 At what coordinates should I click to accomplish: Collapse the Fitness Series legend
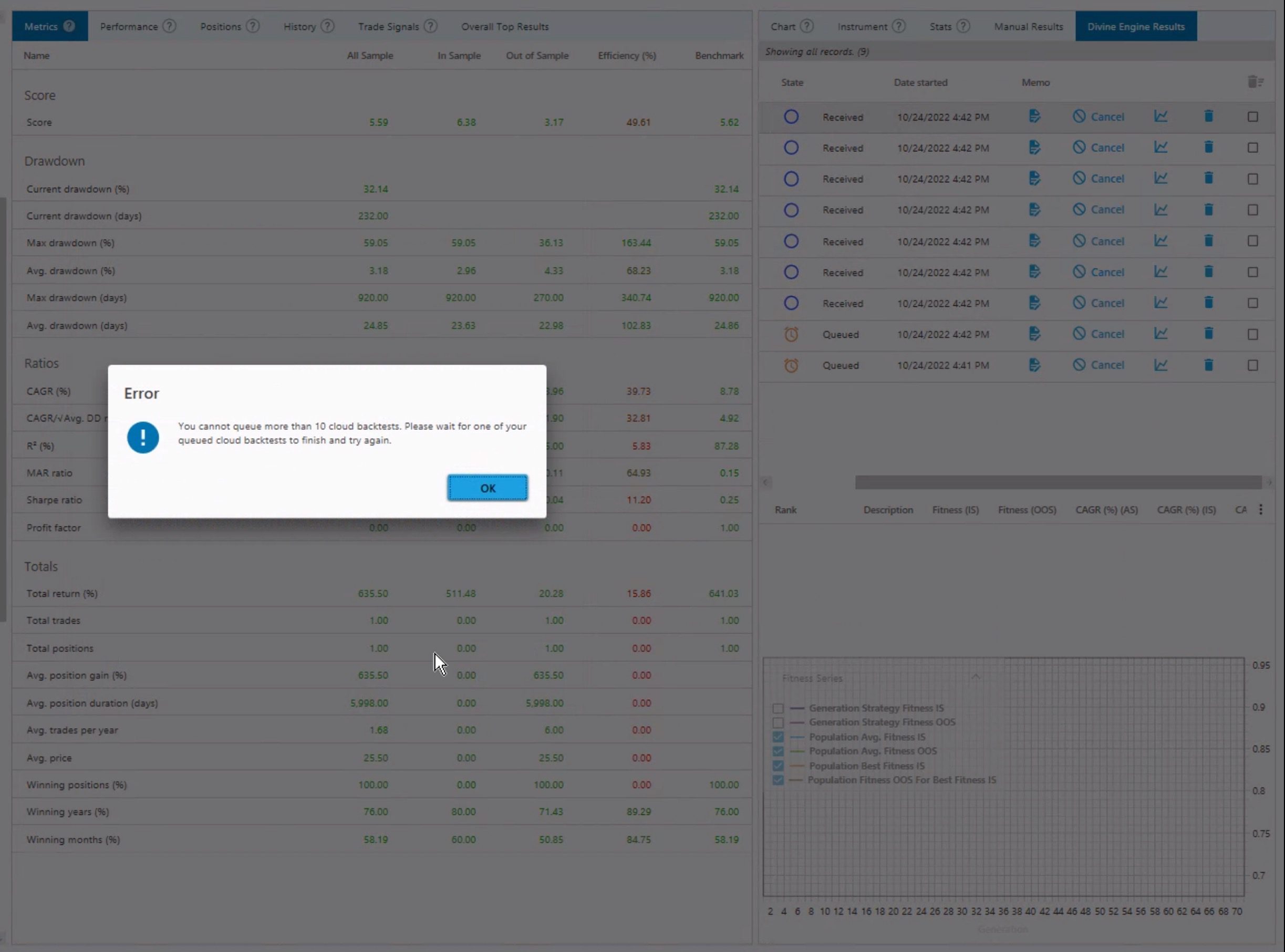976,677
